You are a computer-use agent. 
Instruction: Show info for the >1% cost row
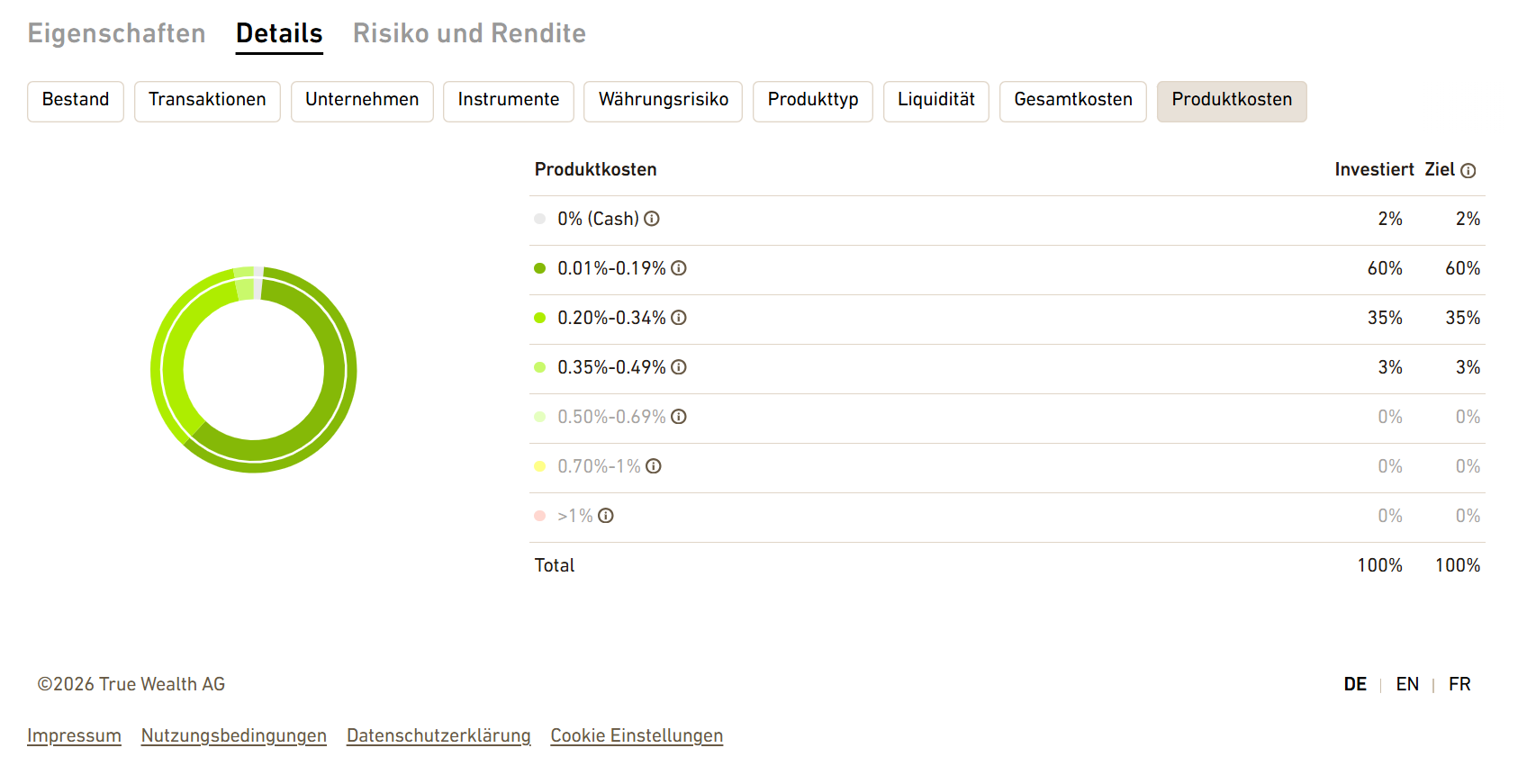[606, 516]
